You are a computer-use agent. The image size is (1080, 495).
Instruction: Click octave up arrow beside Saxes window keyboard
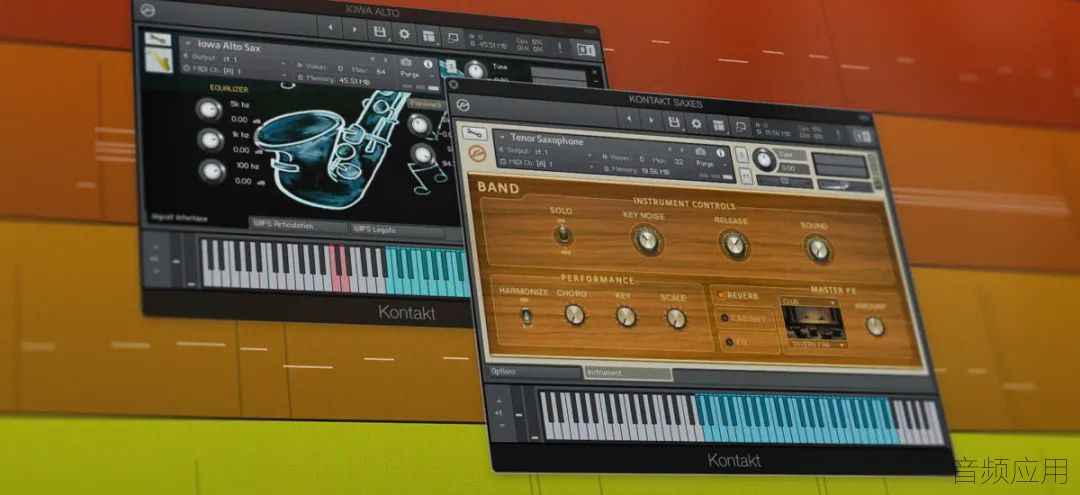(x=497, y=401)
